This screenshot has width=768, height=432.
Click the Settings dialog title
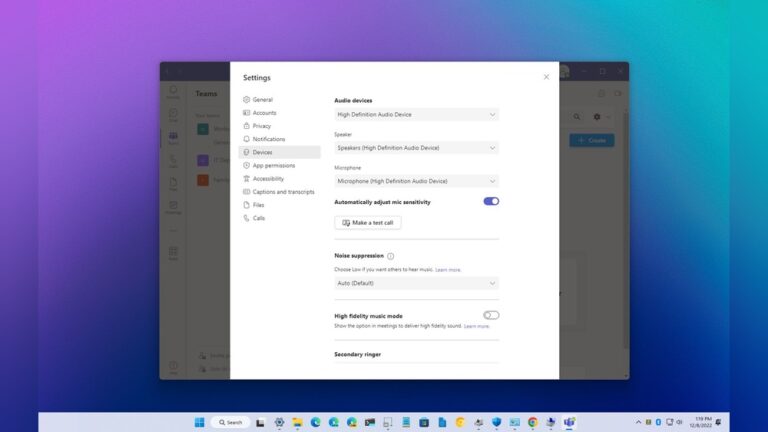(x=257, y=78)
